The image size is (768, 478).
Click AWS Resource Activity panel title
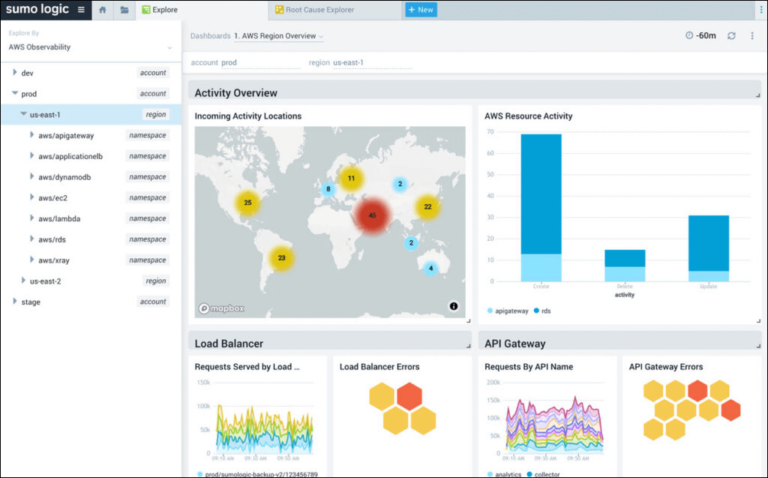(x=528, y=116)
